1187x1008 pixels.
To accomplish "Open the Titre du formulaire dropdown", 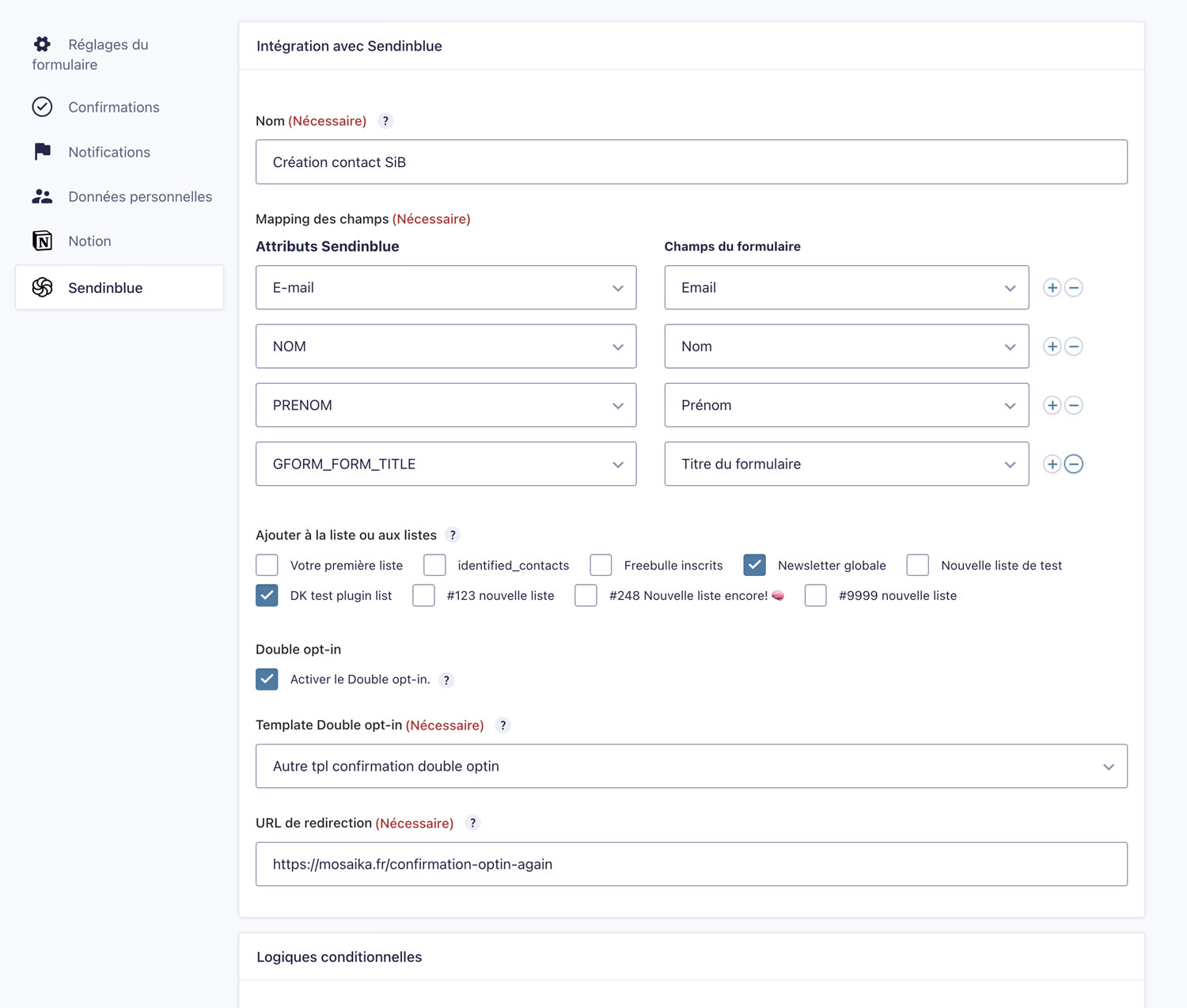I will coord(847,464).
